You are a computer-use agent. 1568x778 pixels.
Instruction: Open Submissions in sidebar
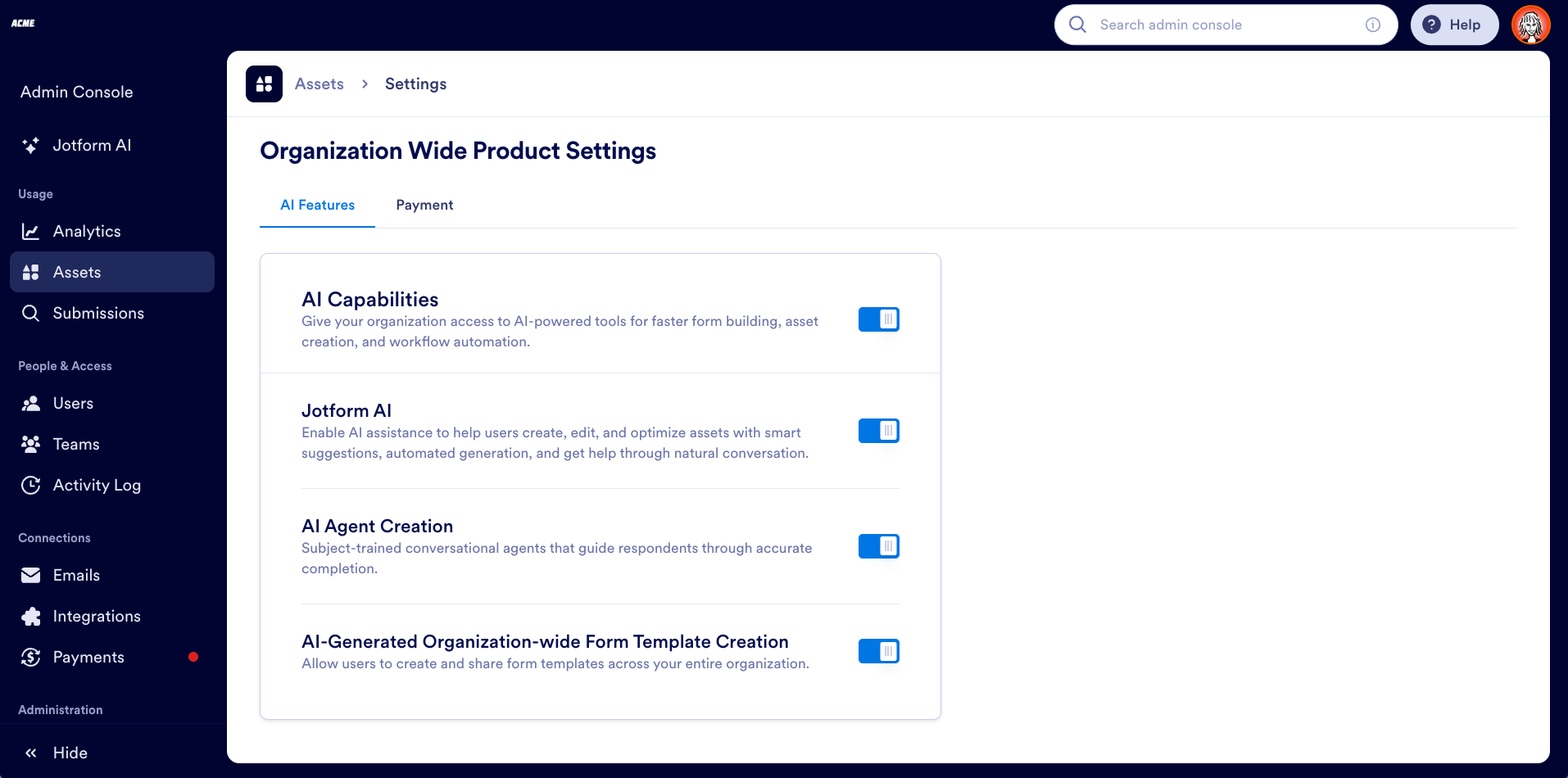click(x=112, y=313)
